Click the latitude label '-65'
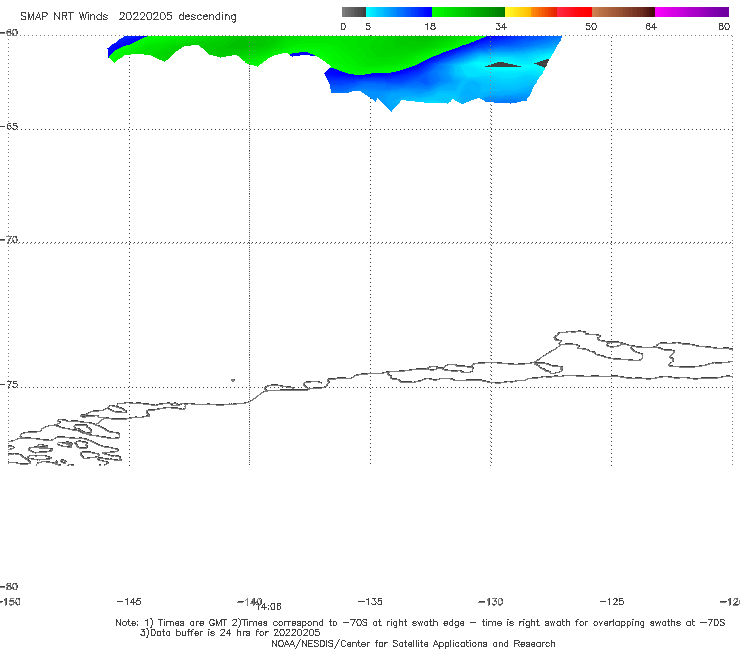Viewport: 740px width, 650px height. 9,127
